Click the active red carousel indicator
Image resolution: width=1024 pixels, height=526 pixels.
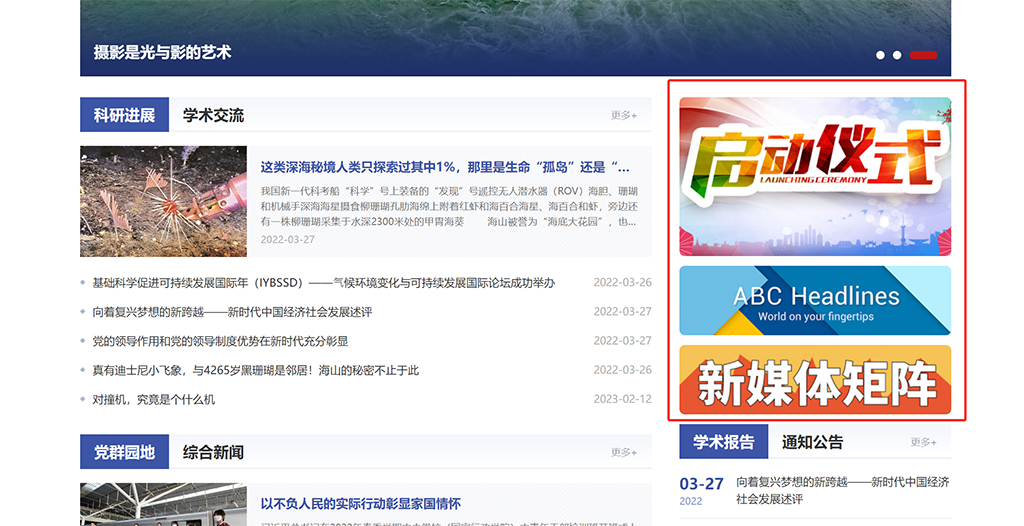923,55
